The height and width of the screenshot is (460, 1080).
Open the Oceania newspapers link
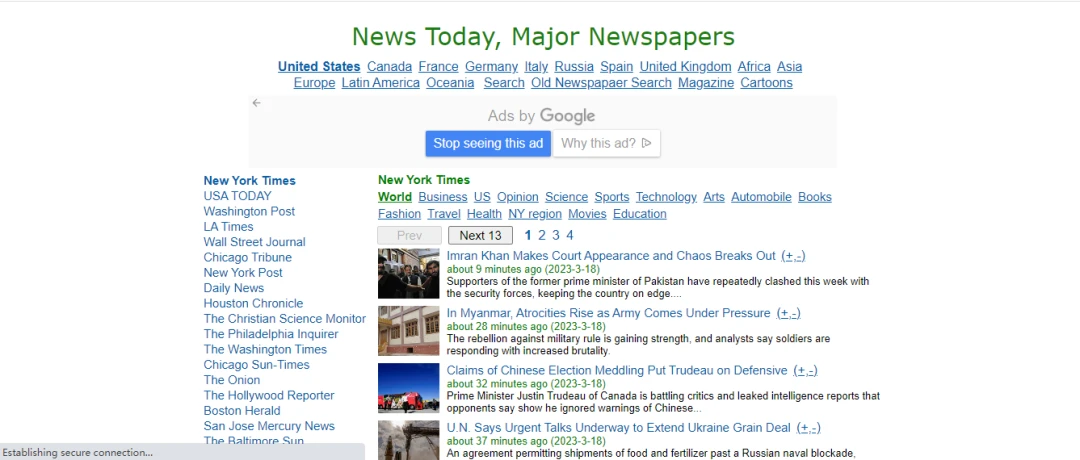[x=450, y=83]
